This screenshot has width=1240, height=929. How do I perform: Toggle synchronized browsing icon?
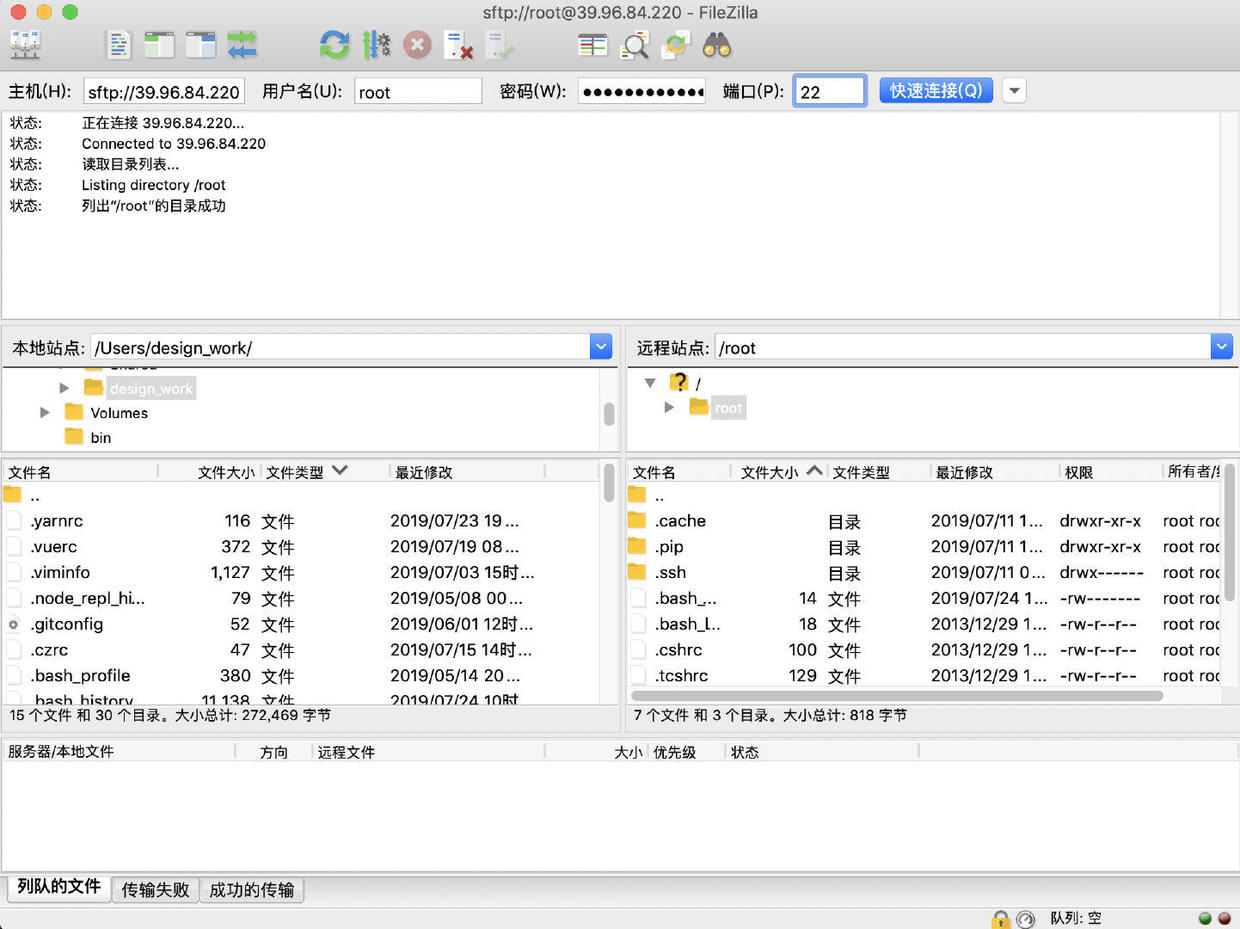pos(677,44)
